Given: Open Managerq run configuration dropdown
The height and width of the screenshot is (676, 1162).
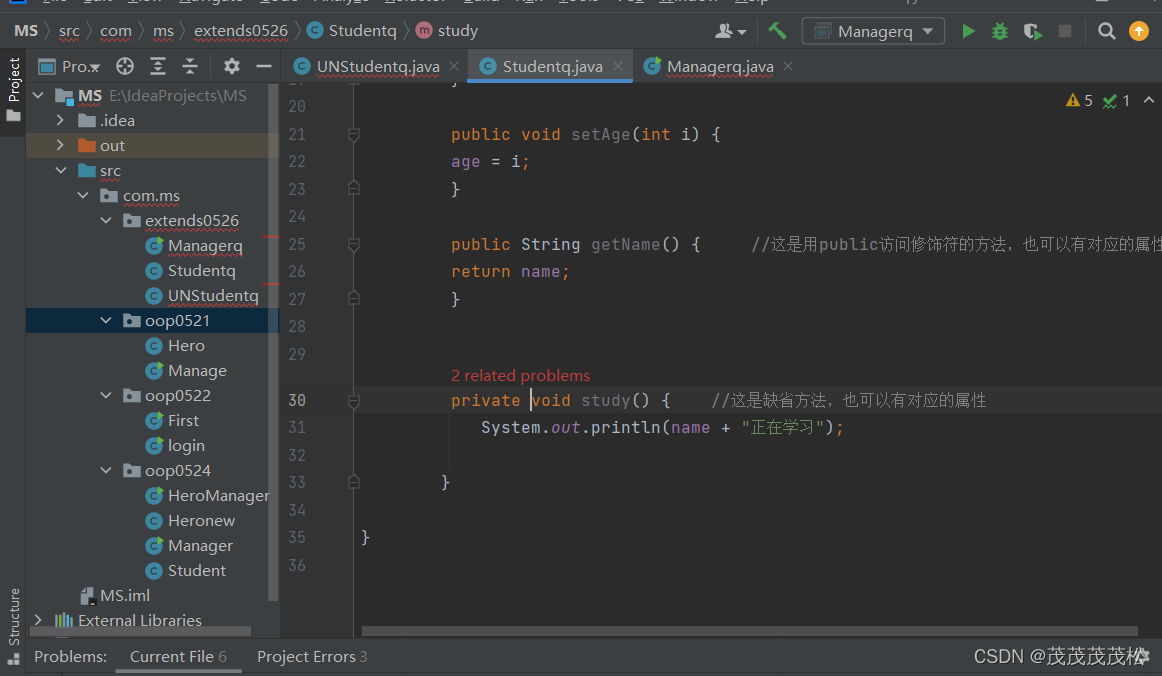Looking at the screenshot, I should (873, 31).
